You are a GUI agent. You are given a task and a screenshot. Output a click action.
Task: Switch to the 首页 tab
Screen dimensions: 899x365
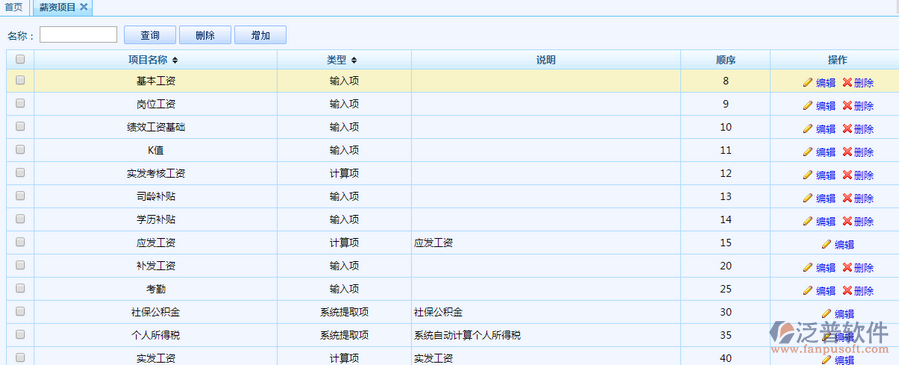14,7
